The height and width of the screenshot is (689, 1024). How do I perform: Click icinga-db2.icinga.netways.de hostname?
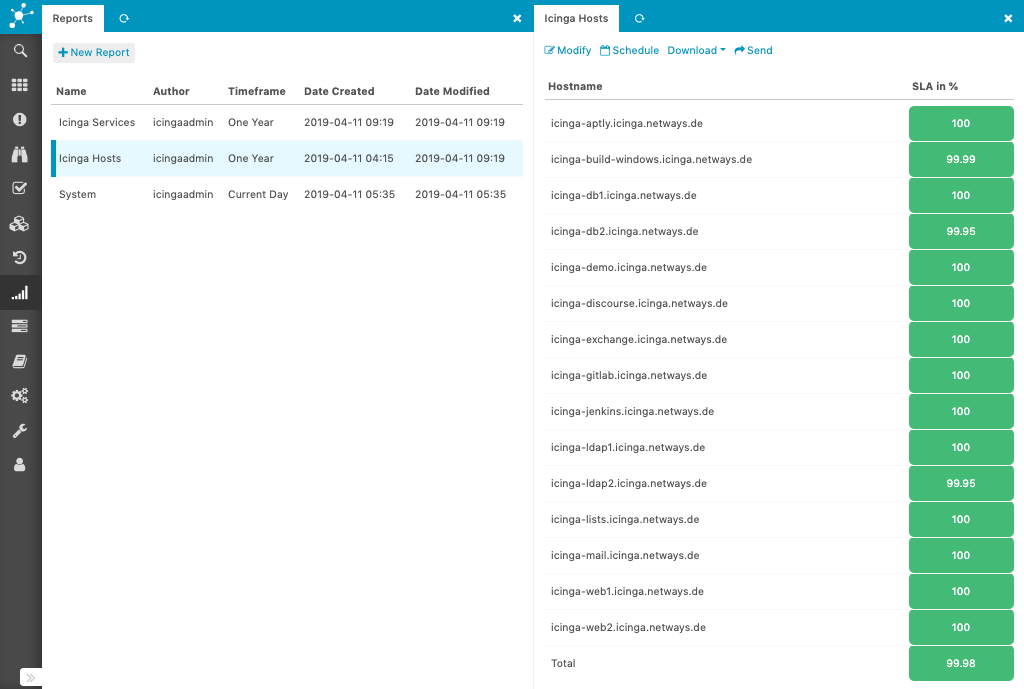tap(624, 231)
